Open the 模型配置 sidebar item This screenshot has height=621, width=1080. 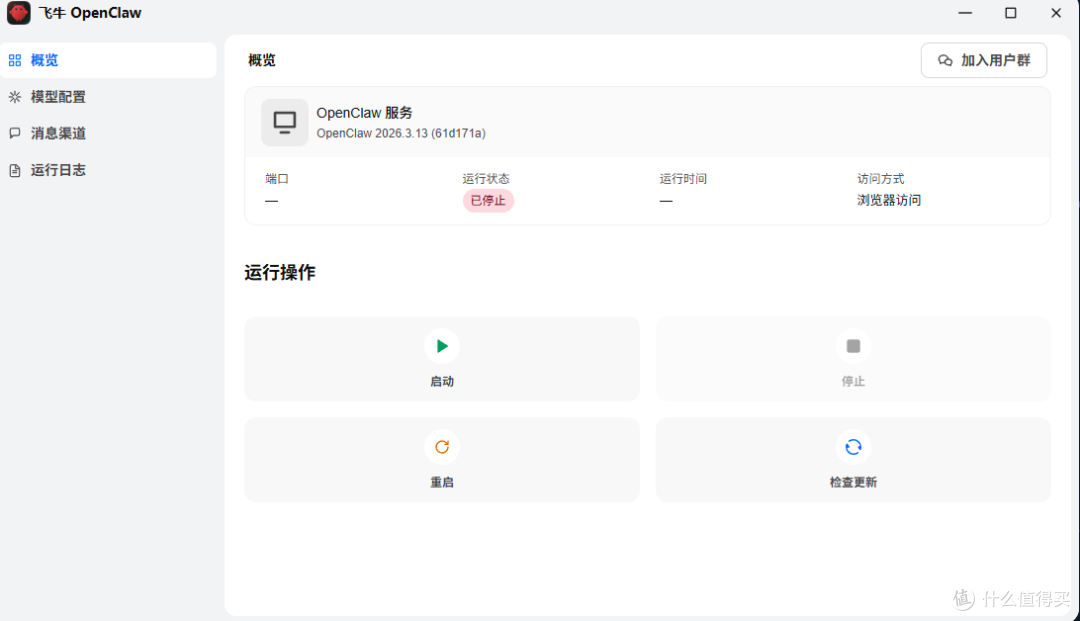(108, 97)
